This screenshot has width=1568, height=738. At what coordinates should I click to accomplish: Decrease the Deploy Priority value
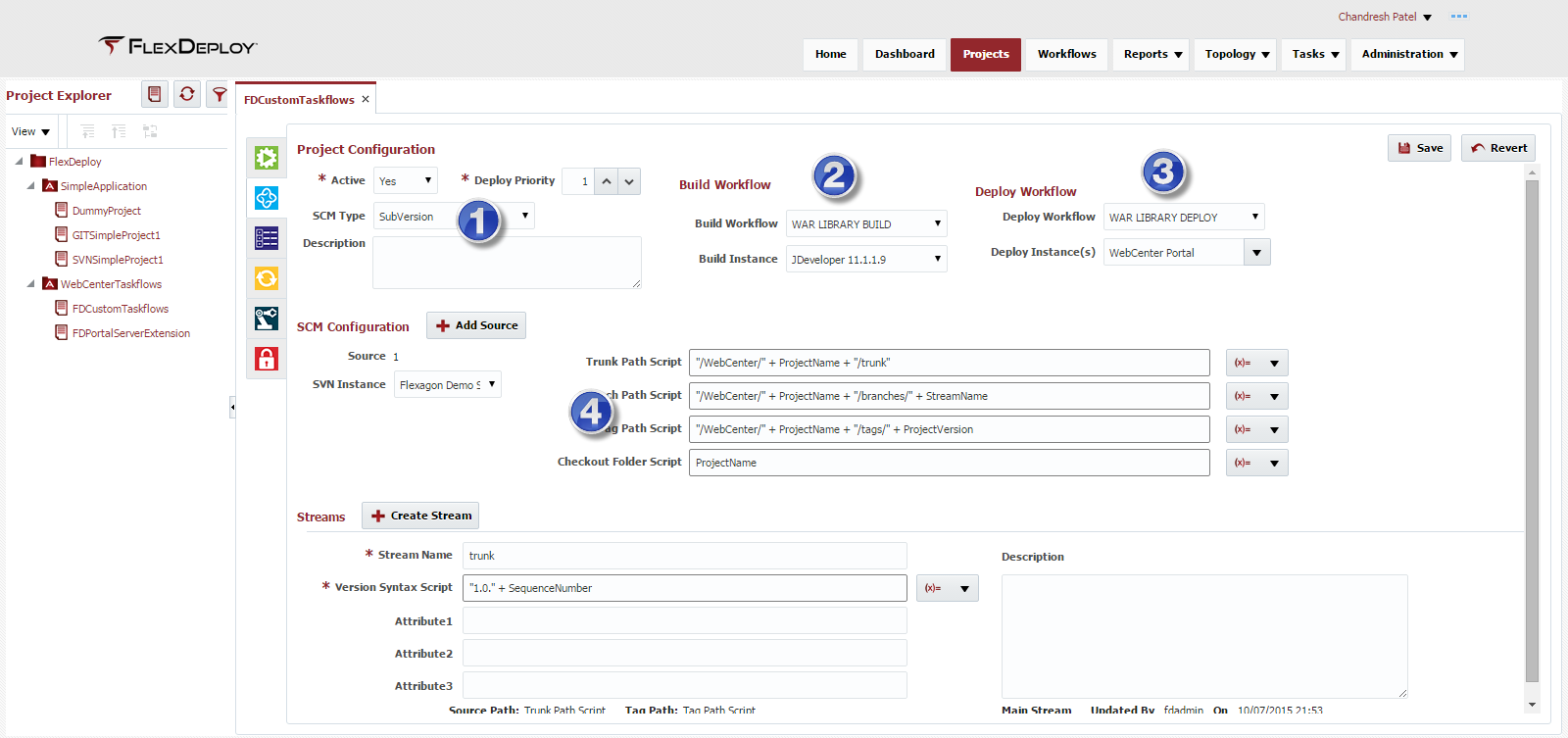point(629,180)
